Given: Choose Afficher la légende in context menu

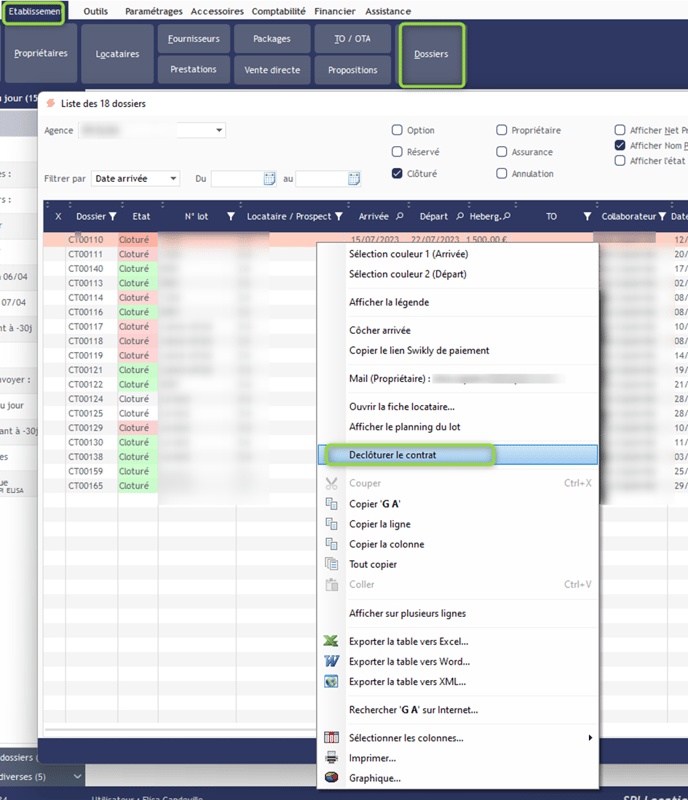Looking at the screenshot, I should tap(389, 302).
